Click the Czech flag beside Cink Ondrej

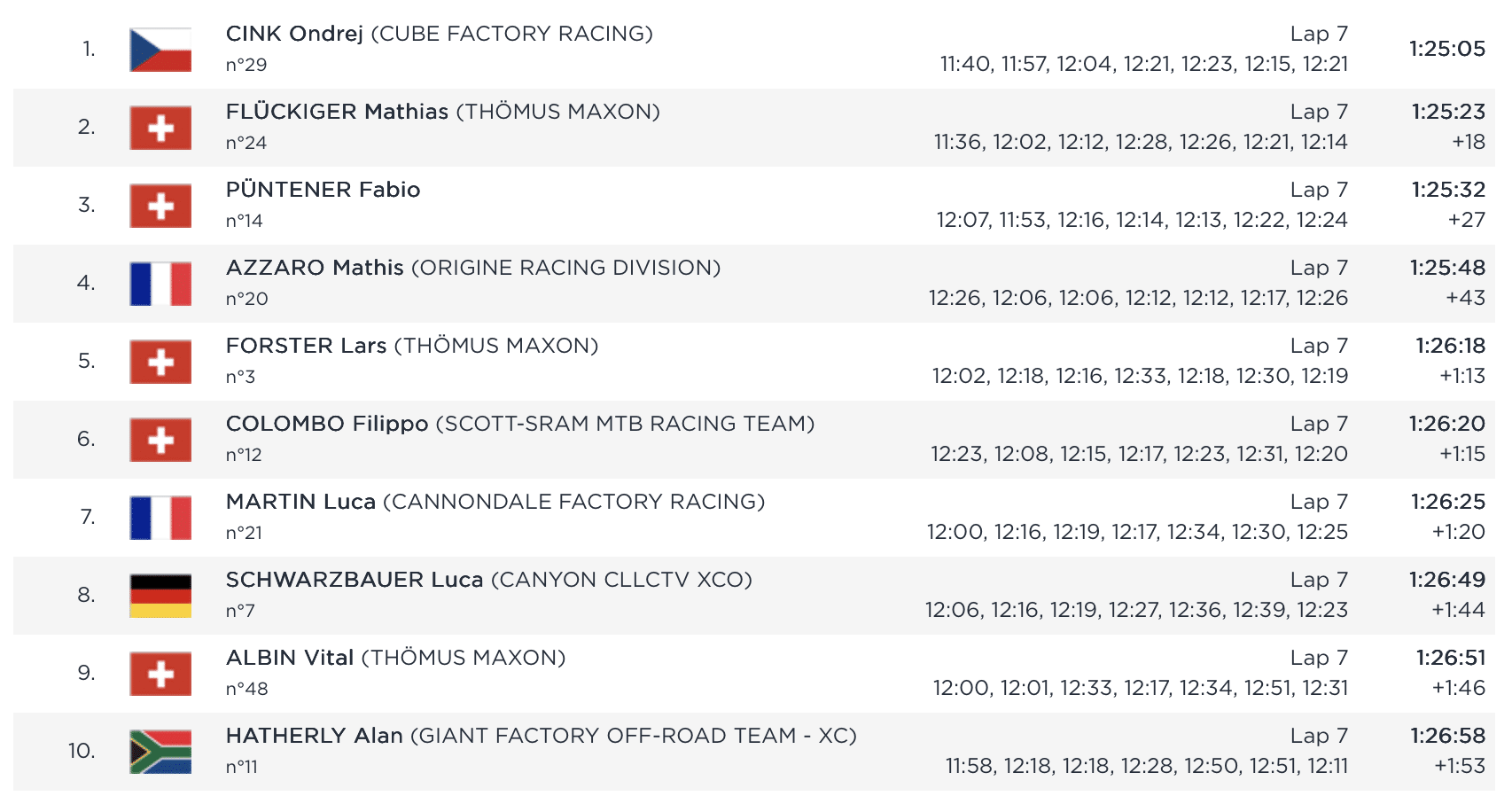click(160, 50)
